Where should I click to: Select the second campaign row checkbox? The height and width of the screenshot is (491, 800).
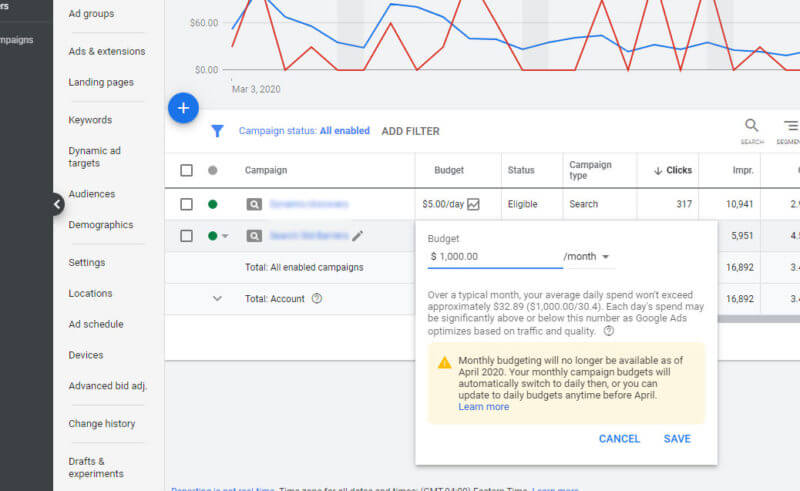(186, 236)
